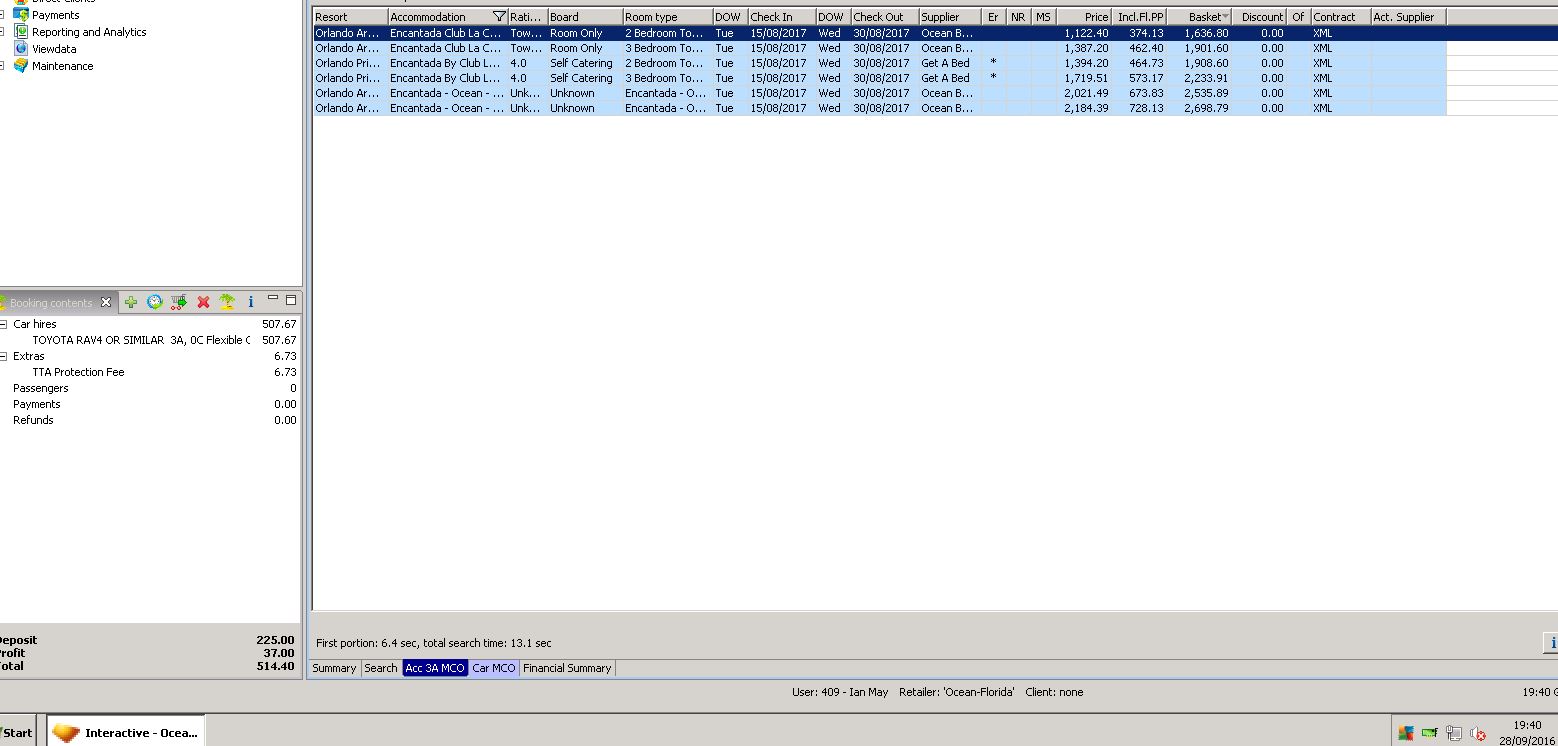Screen dimensions: 1558x746
Task: Click the AVG antivirus tray icon
Action: point(1406,733)
